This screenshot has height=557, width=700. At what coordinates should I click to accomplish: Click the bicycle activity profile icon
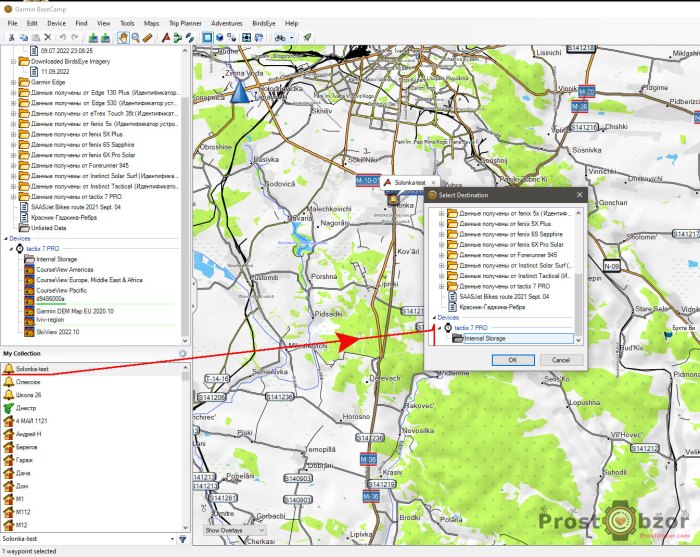pos(280,38)
